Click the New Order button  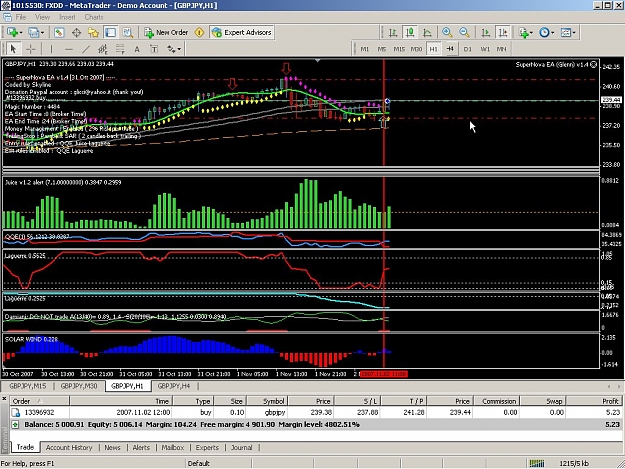pyautogui.click(x=166, y=32)
